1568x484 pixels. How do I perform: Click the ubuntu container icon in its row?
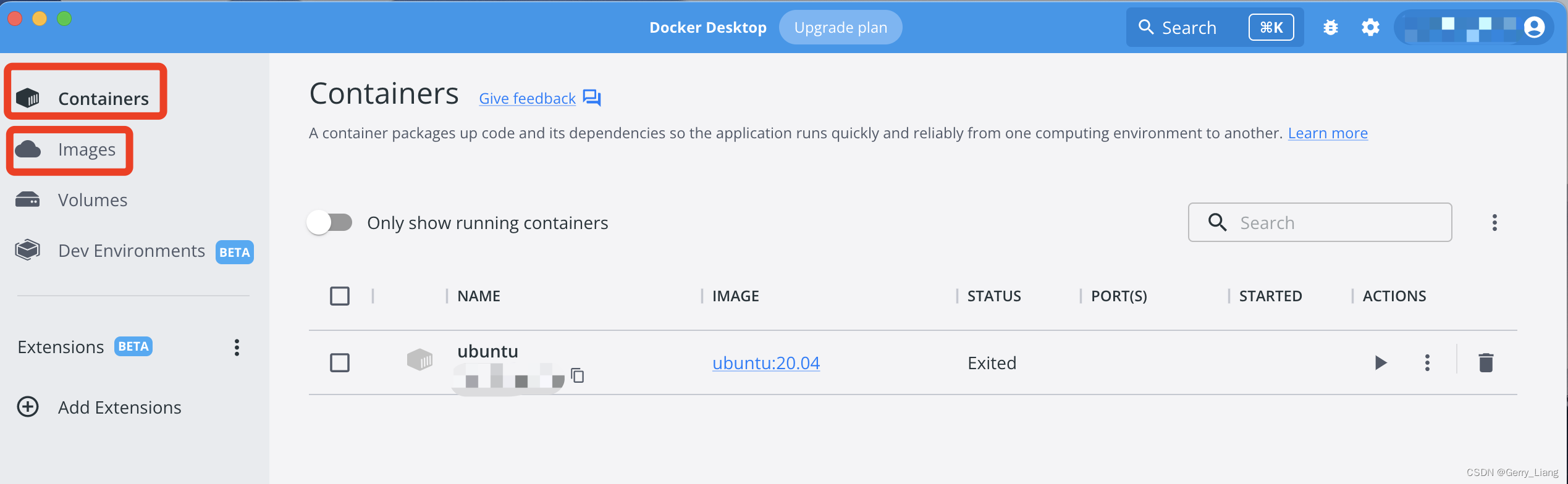(x=420, y=359)
